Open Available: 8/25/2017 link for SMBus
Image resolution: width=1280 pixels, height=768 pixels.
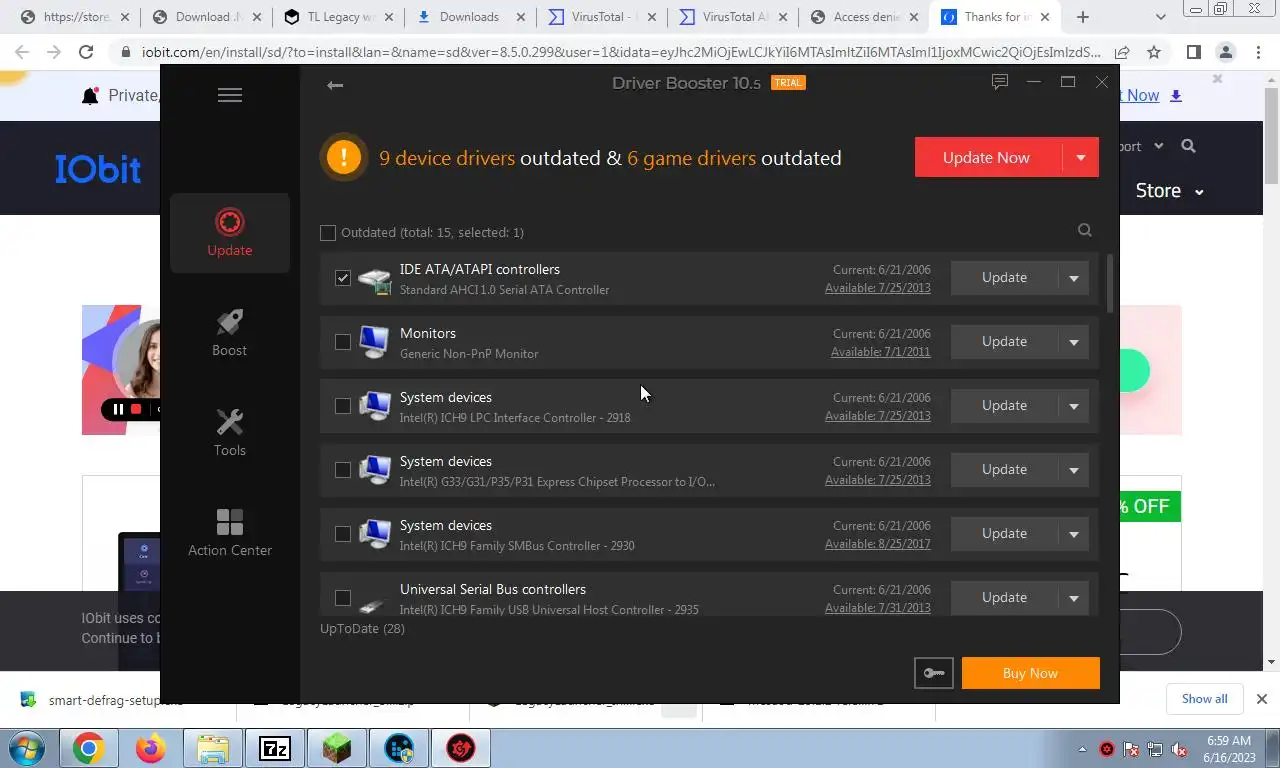point(877,544)
